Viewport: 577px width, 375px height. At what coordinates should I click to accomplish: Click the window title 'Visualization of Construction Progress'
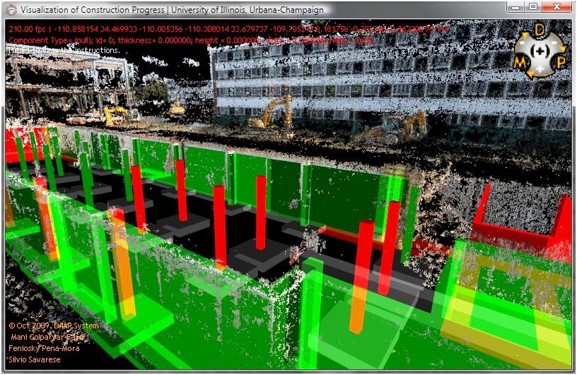[92, 10]
